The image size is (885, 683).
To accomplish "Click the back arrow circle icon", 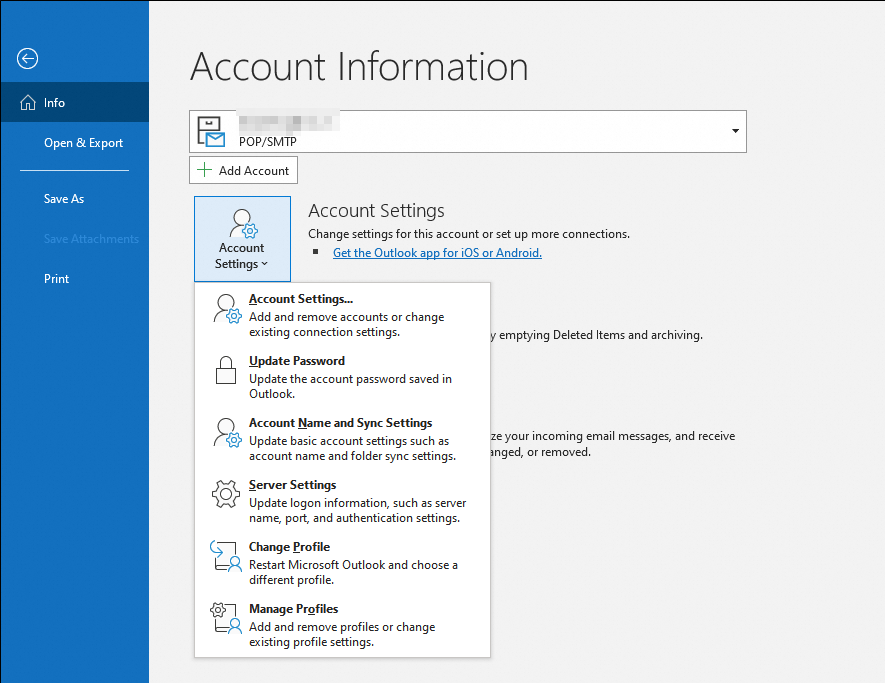I will click(27, 59).
